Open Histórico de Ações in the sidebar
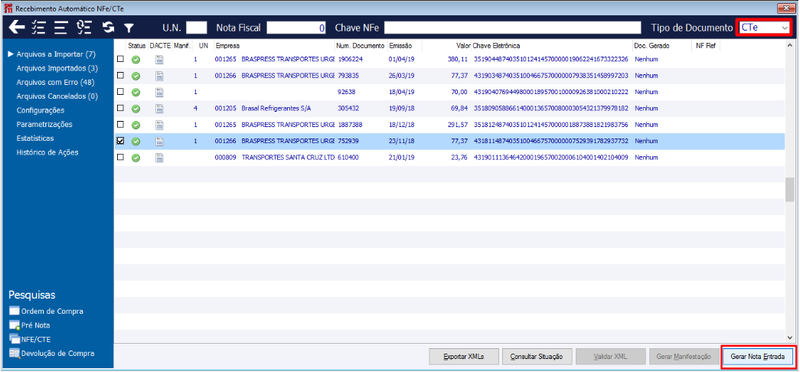Viewport: 800px width, 372px height. click(47, 152)
